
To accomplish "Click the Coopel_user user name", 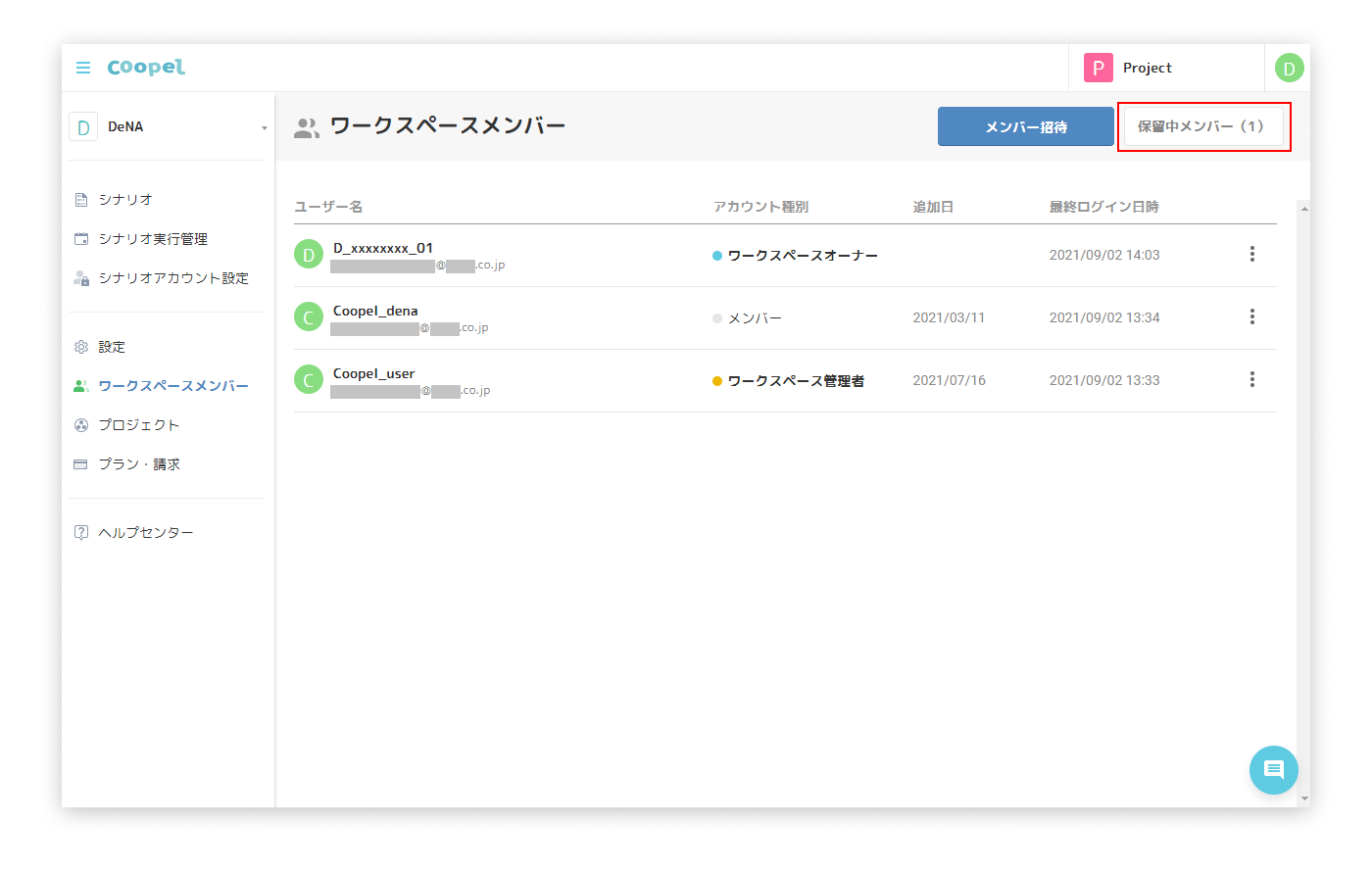I will pyautogui.click(x=373, y=373).
